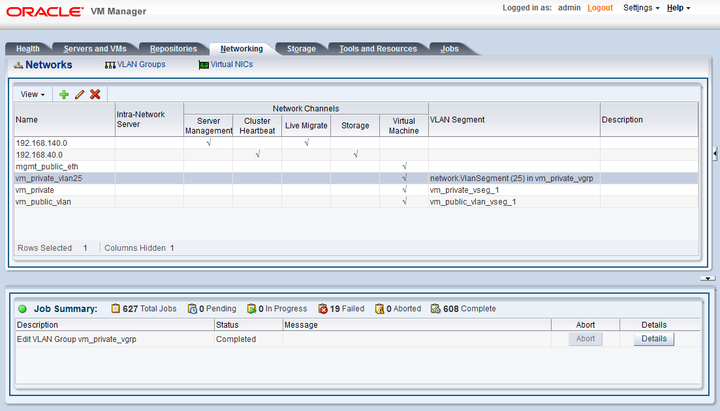The height and width of the screenshot is (411, 720).
Task: Click the Status column header in jobs table
Action: (x=248, y=325)
